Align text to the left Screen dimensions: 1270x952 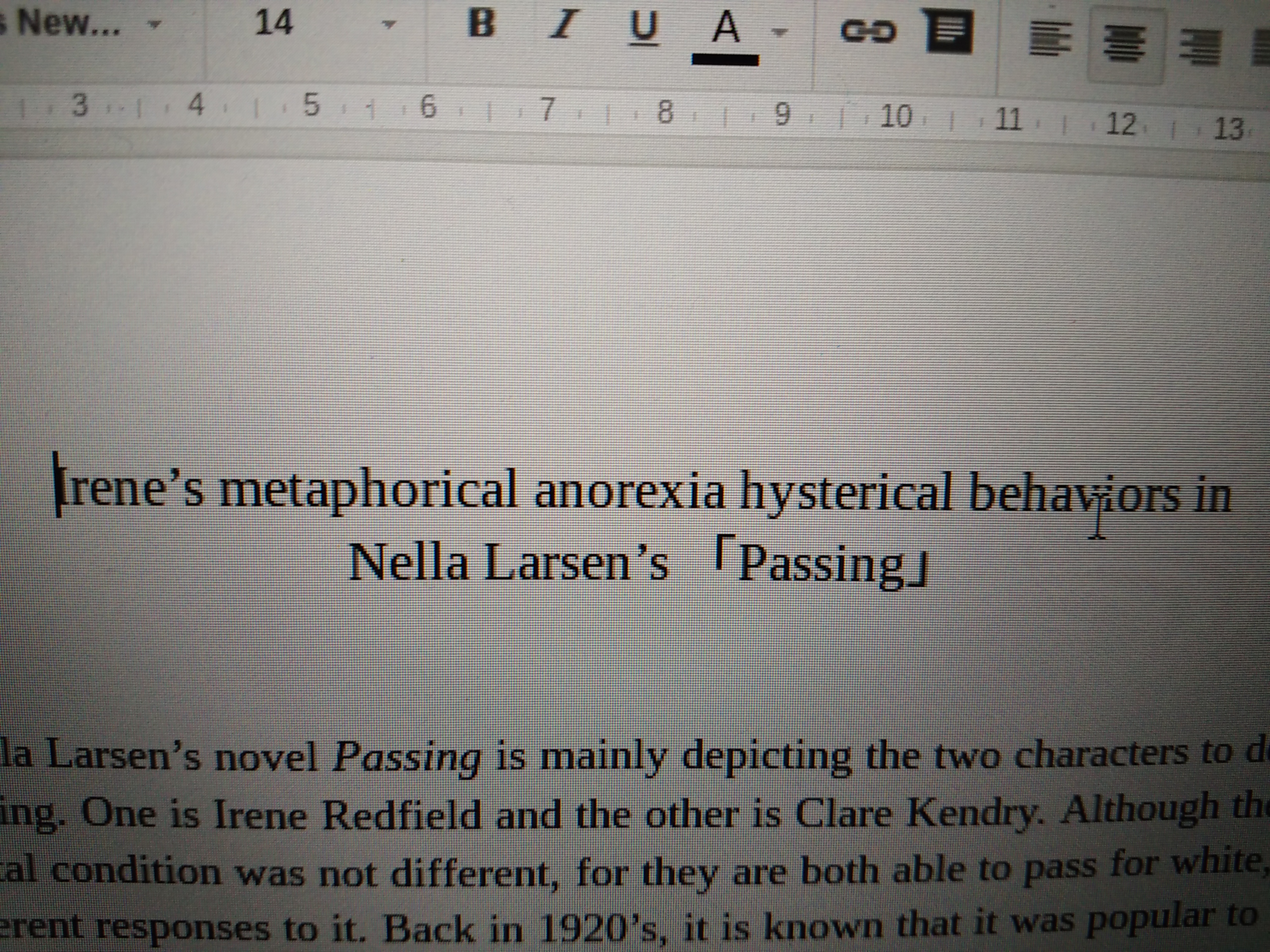(1051, 39)
